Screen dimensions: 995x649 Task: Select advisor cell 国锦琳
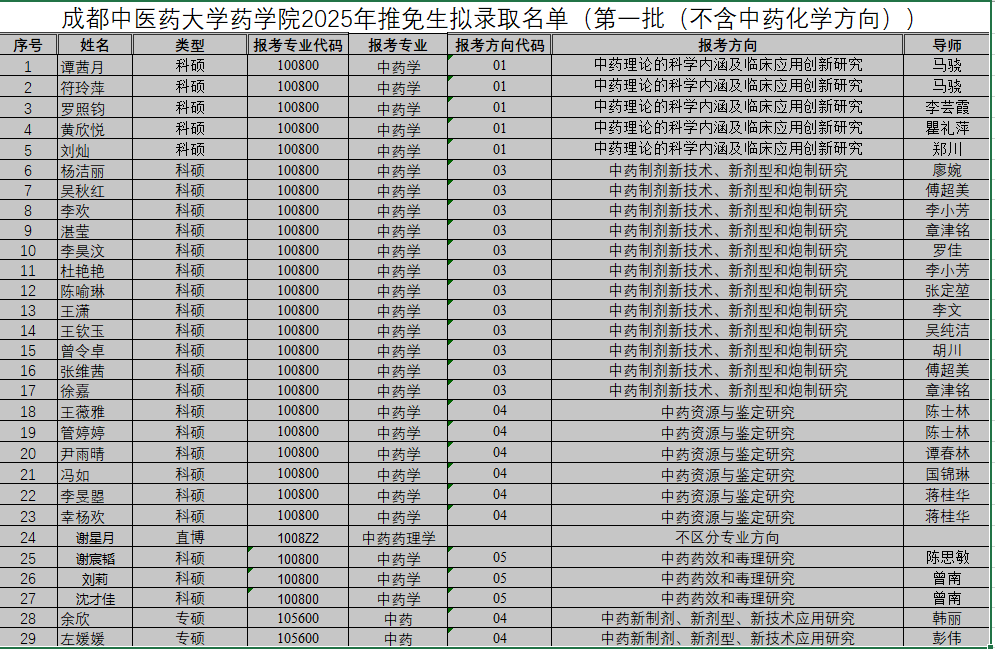[x=947, y=474]
